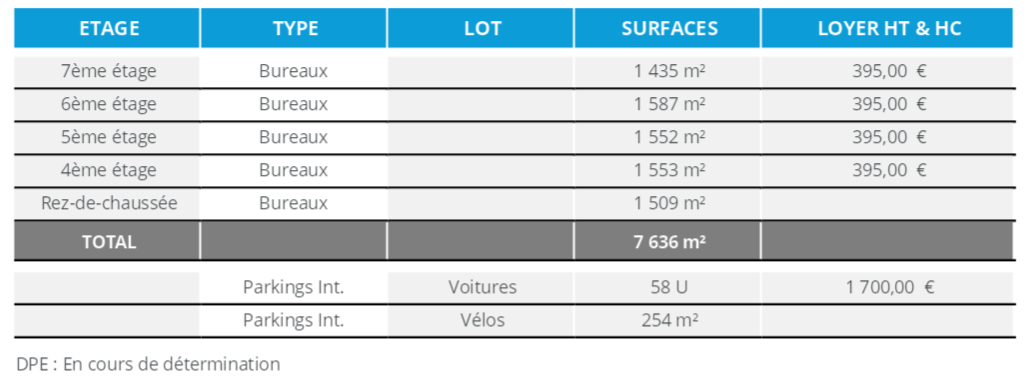Click the TOTAL row label

click(107, 241)
